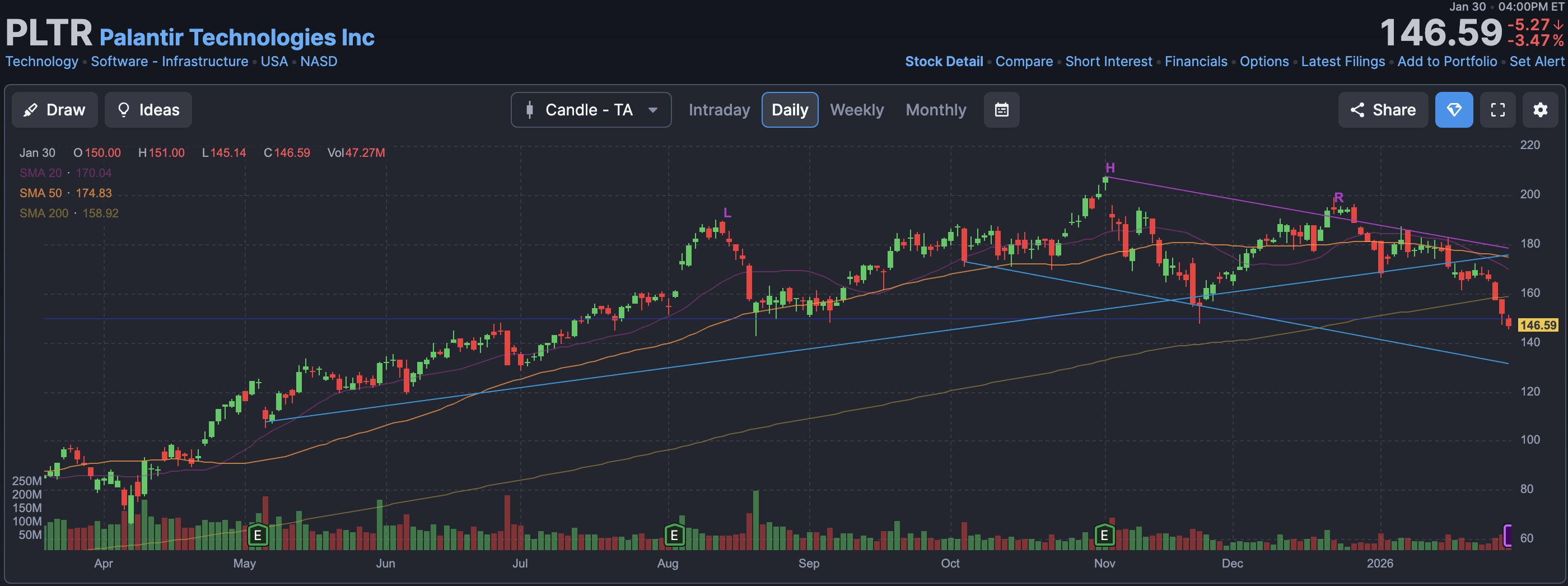Image resolution: width=1568 pixels, height=586 pixels.
Task: Open Software - Infrastructure industry link
Action: coord(169,62)
